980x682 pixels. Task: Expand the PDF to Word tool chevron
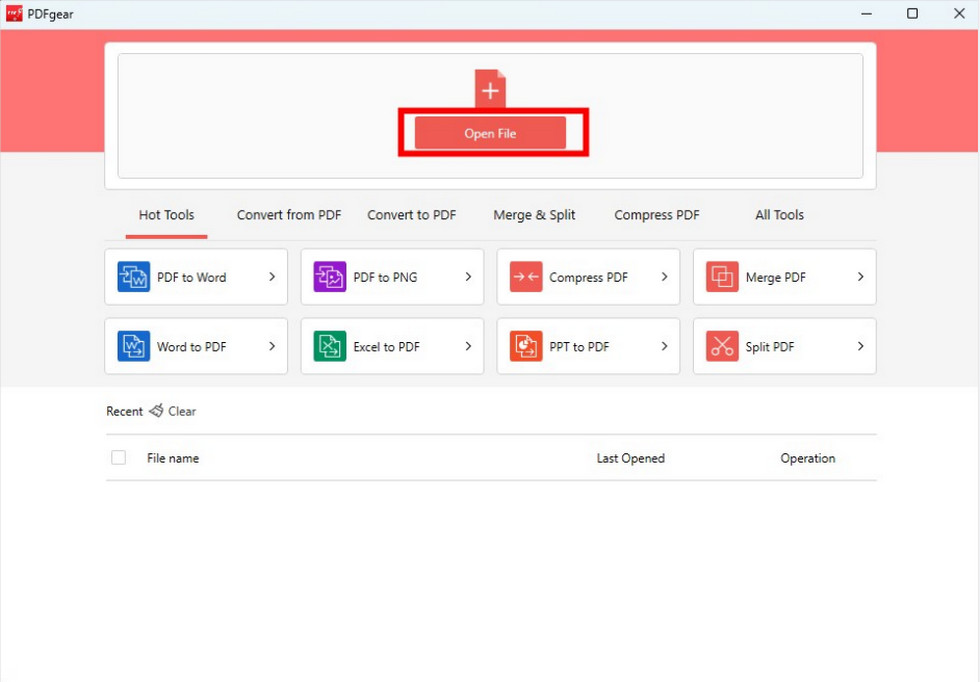coord(271,277)
